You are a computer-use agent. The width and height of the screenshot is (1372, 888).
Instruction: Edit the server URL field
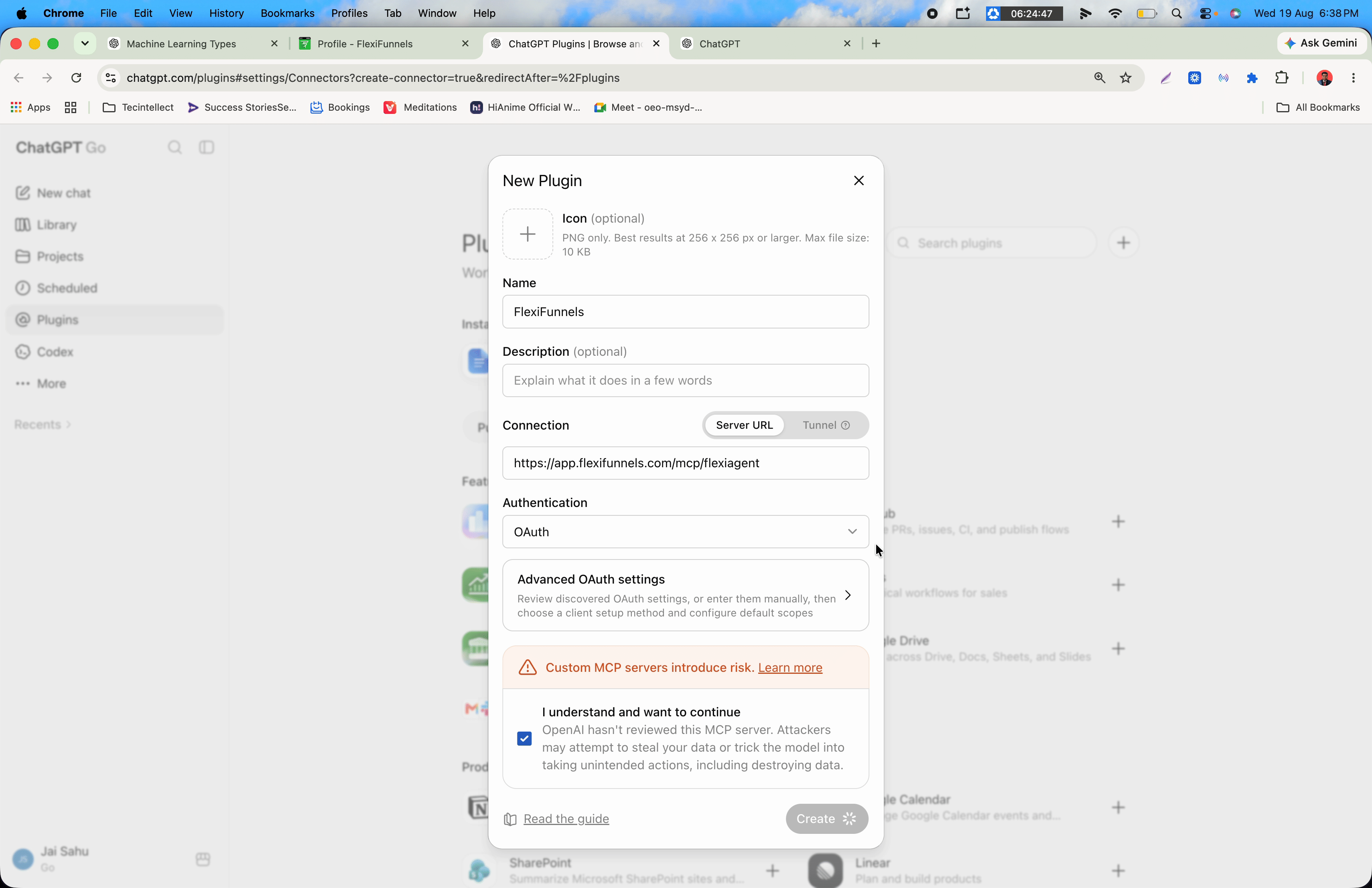[686, 463]
